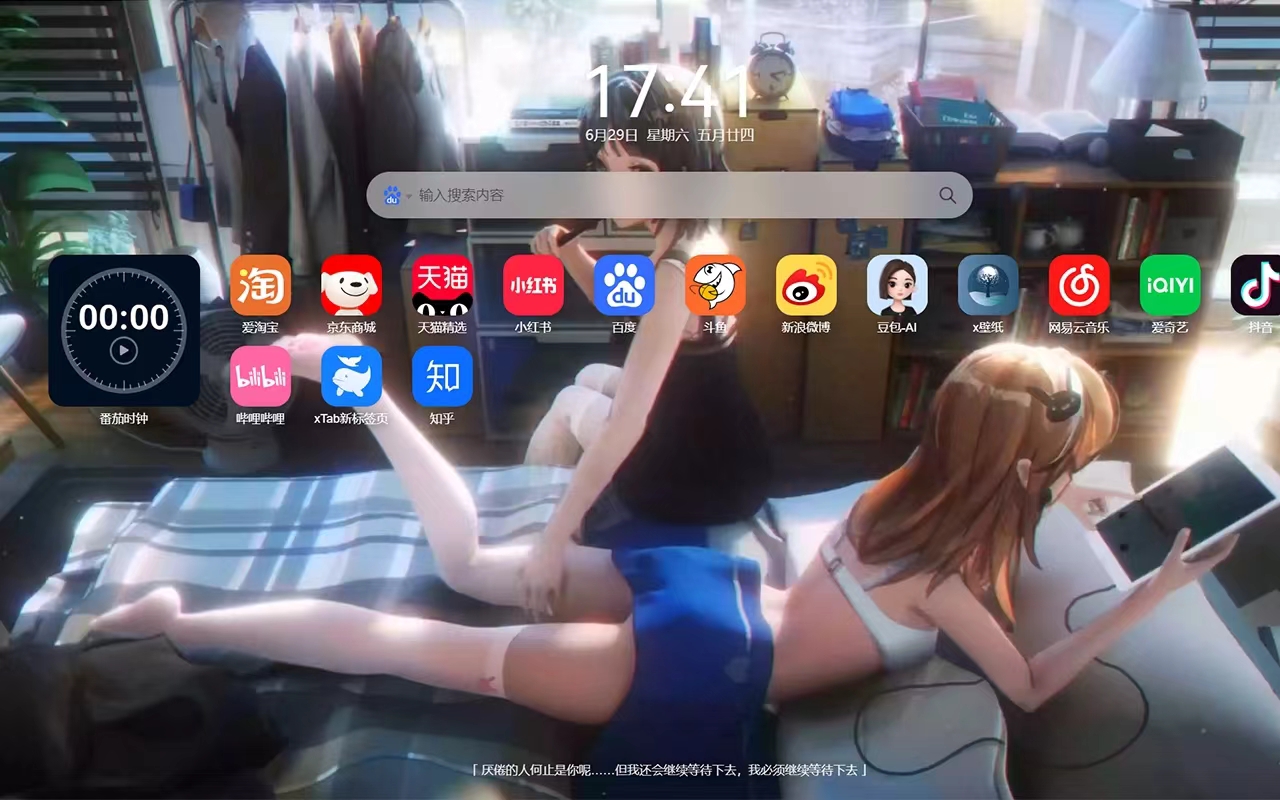Open the 抖音 shortcut icon
1280x800 pixels.
(x=1256, y=285)
